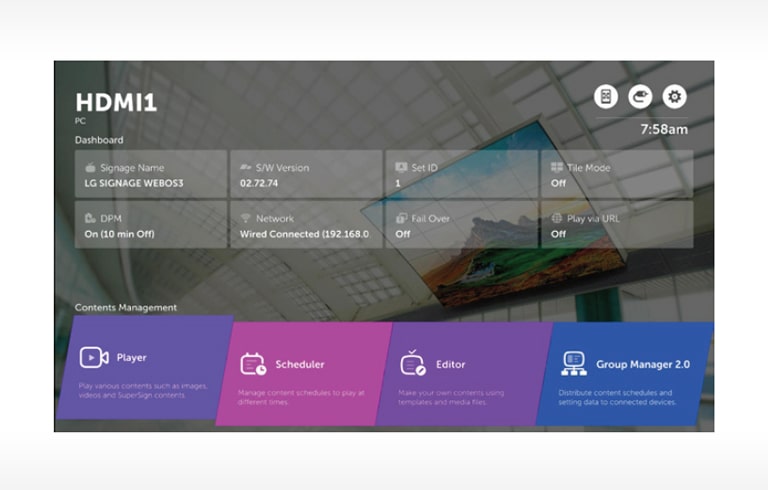Select the Signage Name card
768x493 pixels.
coord(151,175)
